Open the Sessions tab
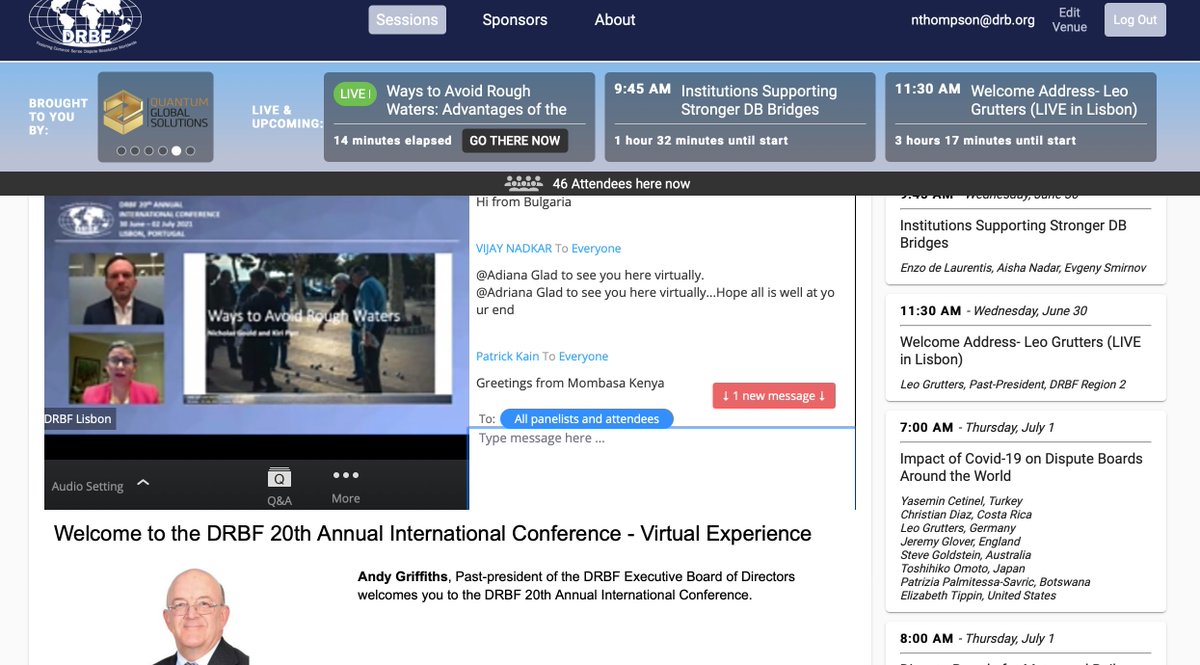 coord(407,20)
